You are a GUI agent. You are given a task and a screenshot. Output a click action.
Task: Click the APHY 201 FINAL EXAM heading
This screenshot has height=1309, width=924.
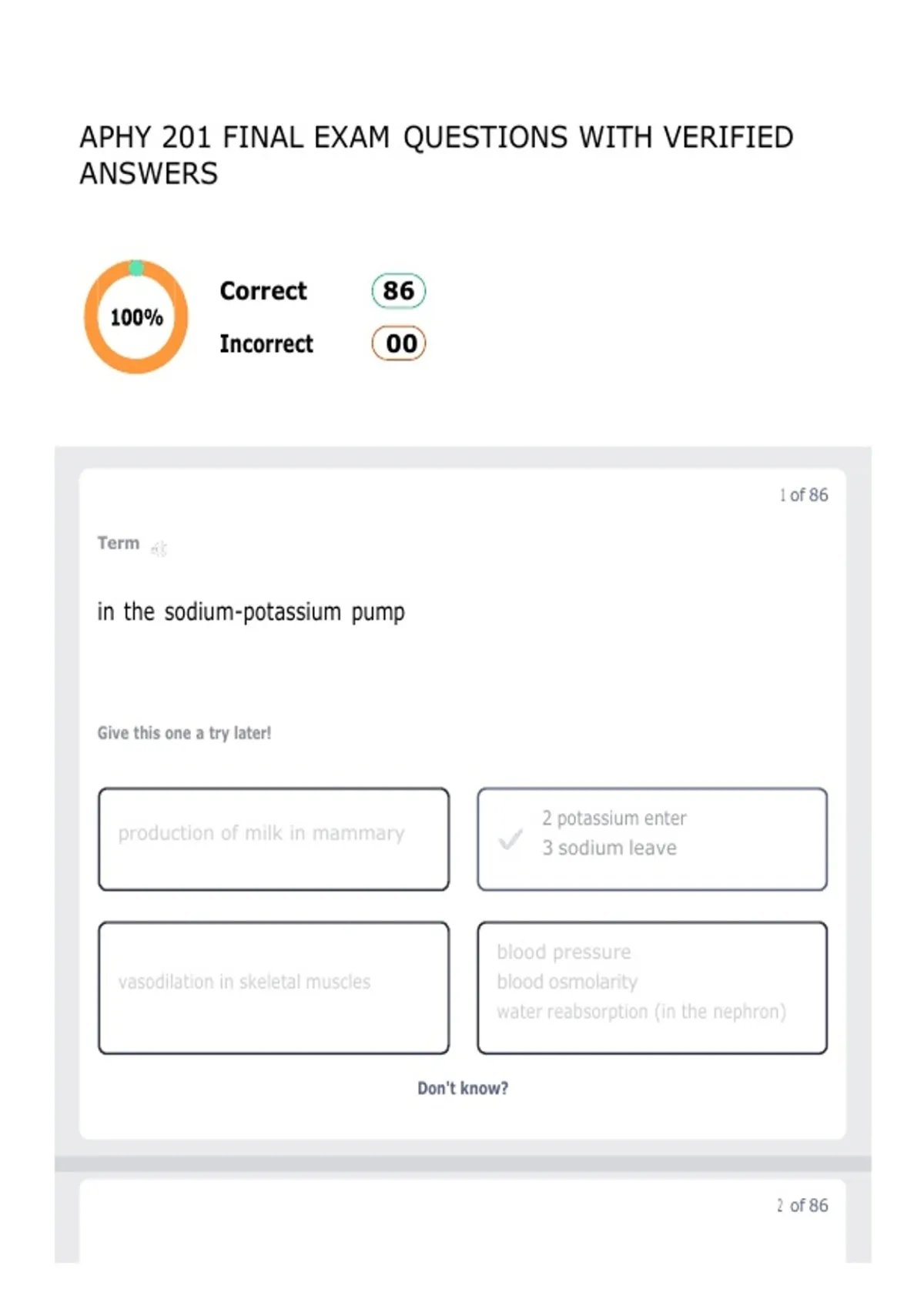click(x=436, y=155)
